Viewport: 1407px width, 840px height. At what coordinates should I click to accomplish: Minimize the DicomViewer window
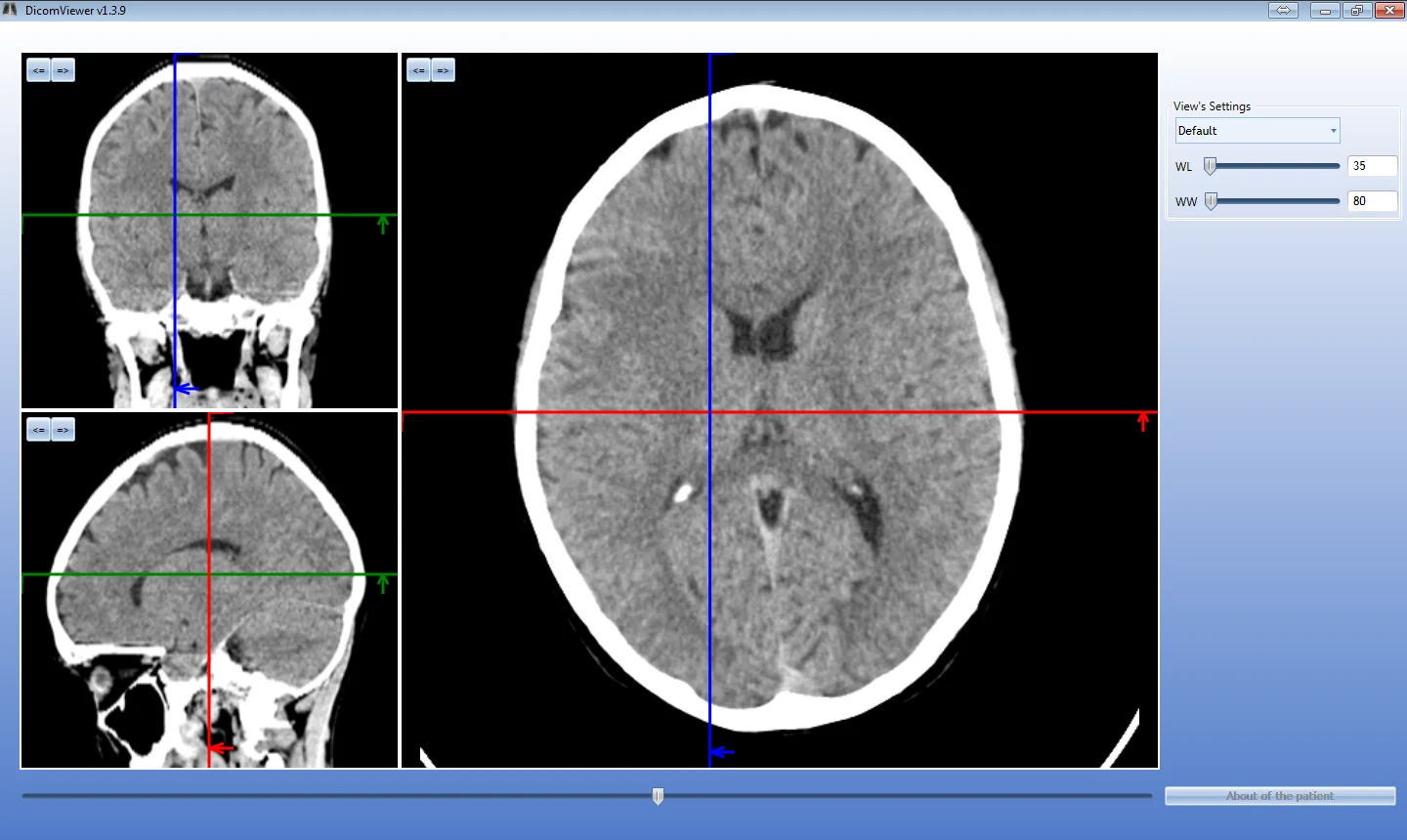1325,10
